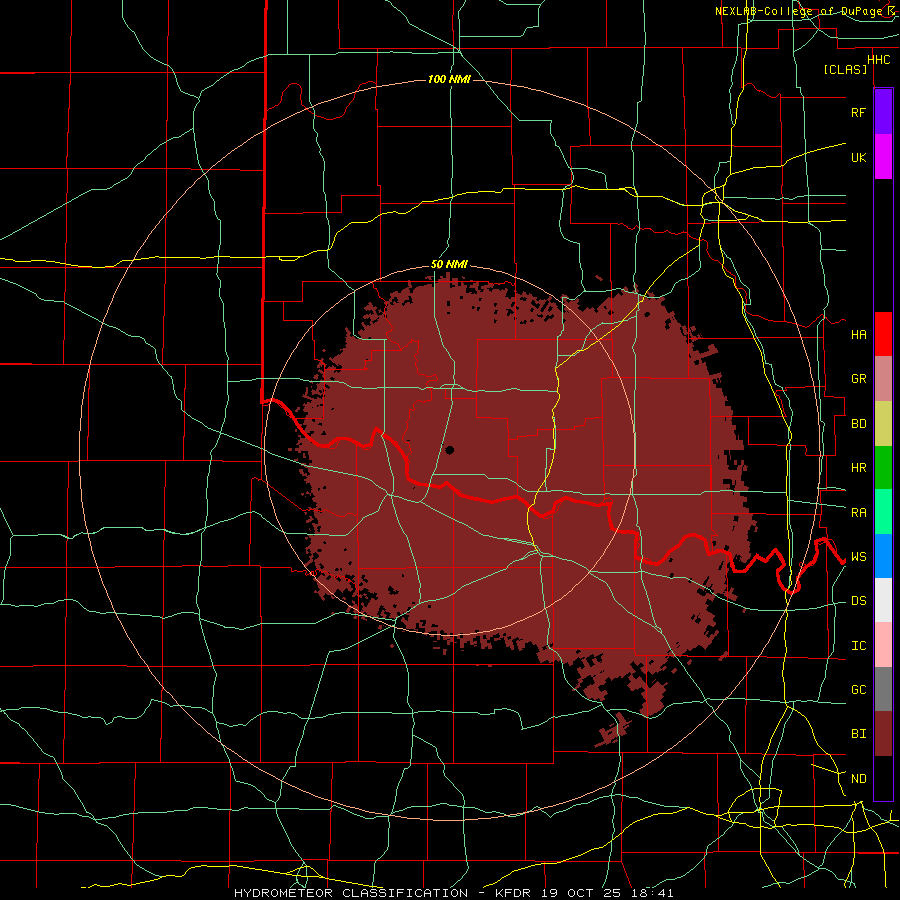Click the GR legend label

(x=858, y=379)
